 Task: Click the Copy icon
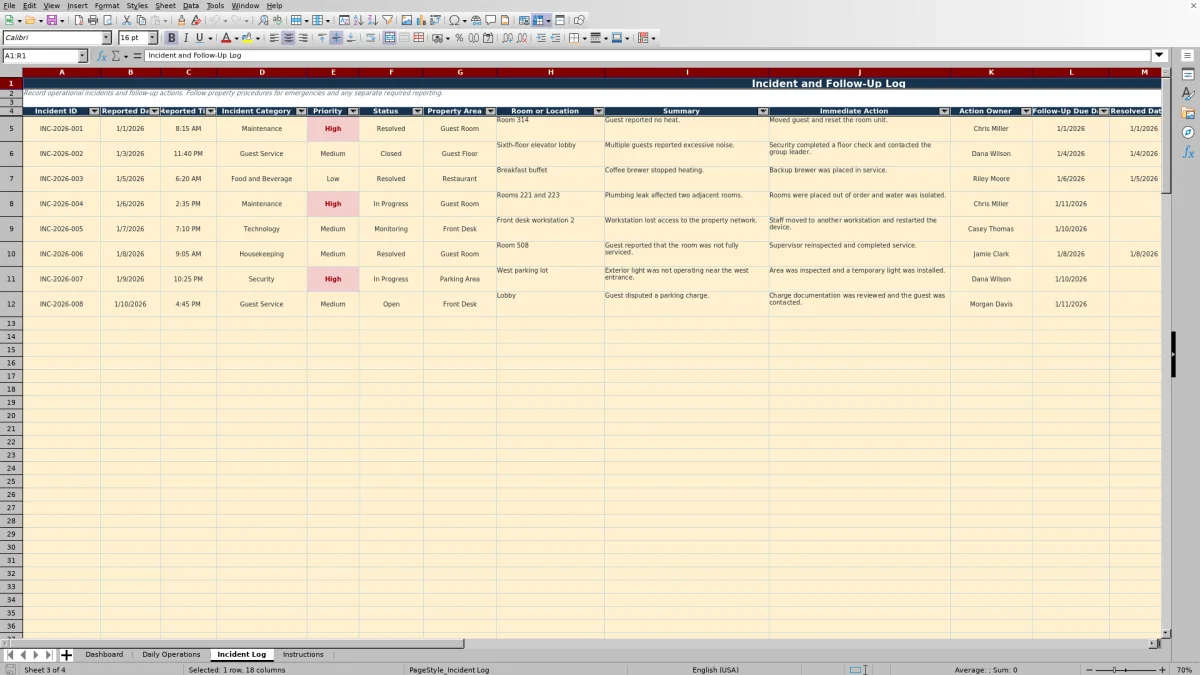pos(141,20)
